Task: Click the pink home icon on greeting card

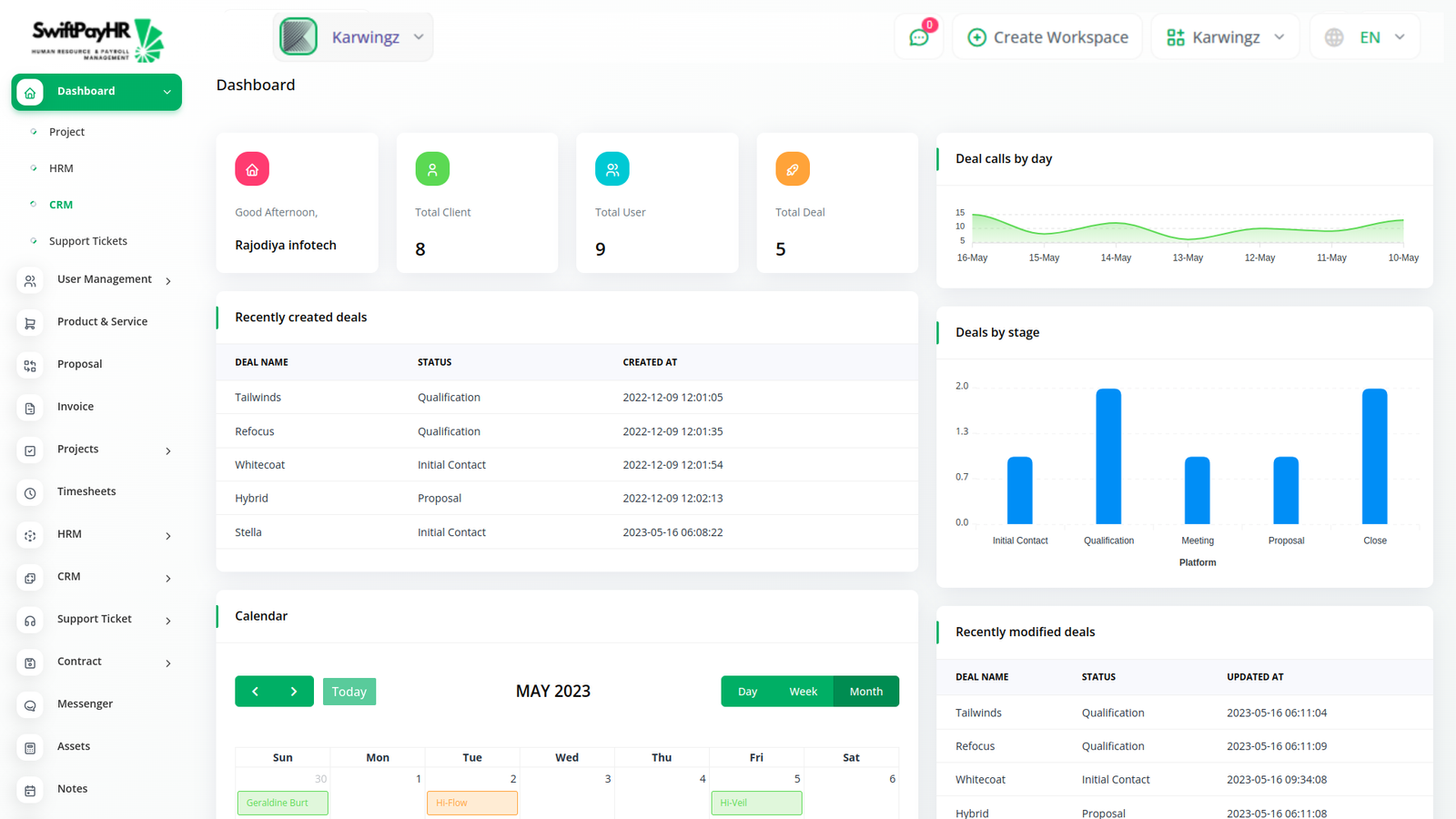Action: [252, 169]
